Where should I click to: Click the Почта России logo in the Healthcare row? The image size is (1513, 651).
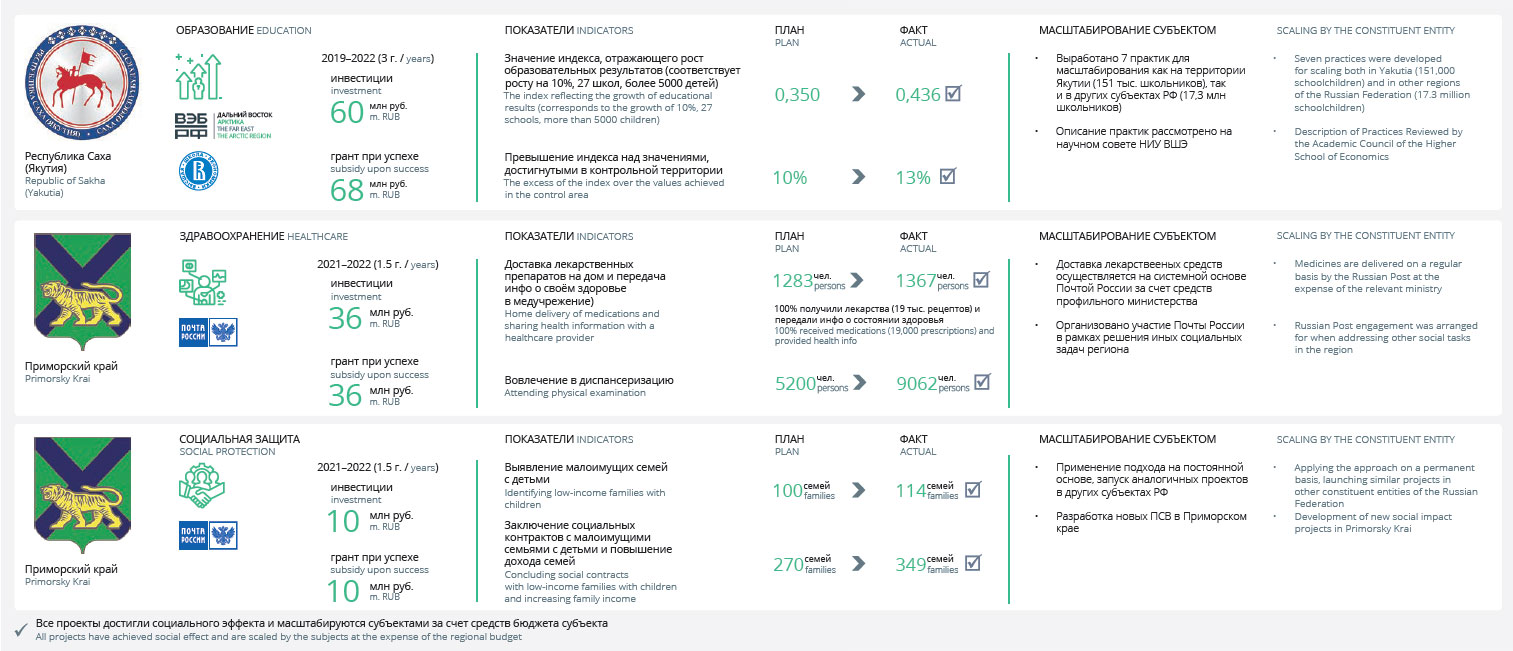tap(208, 333)
